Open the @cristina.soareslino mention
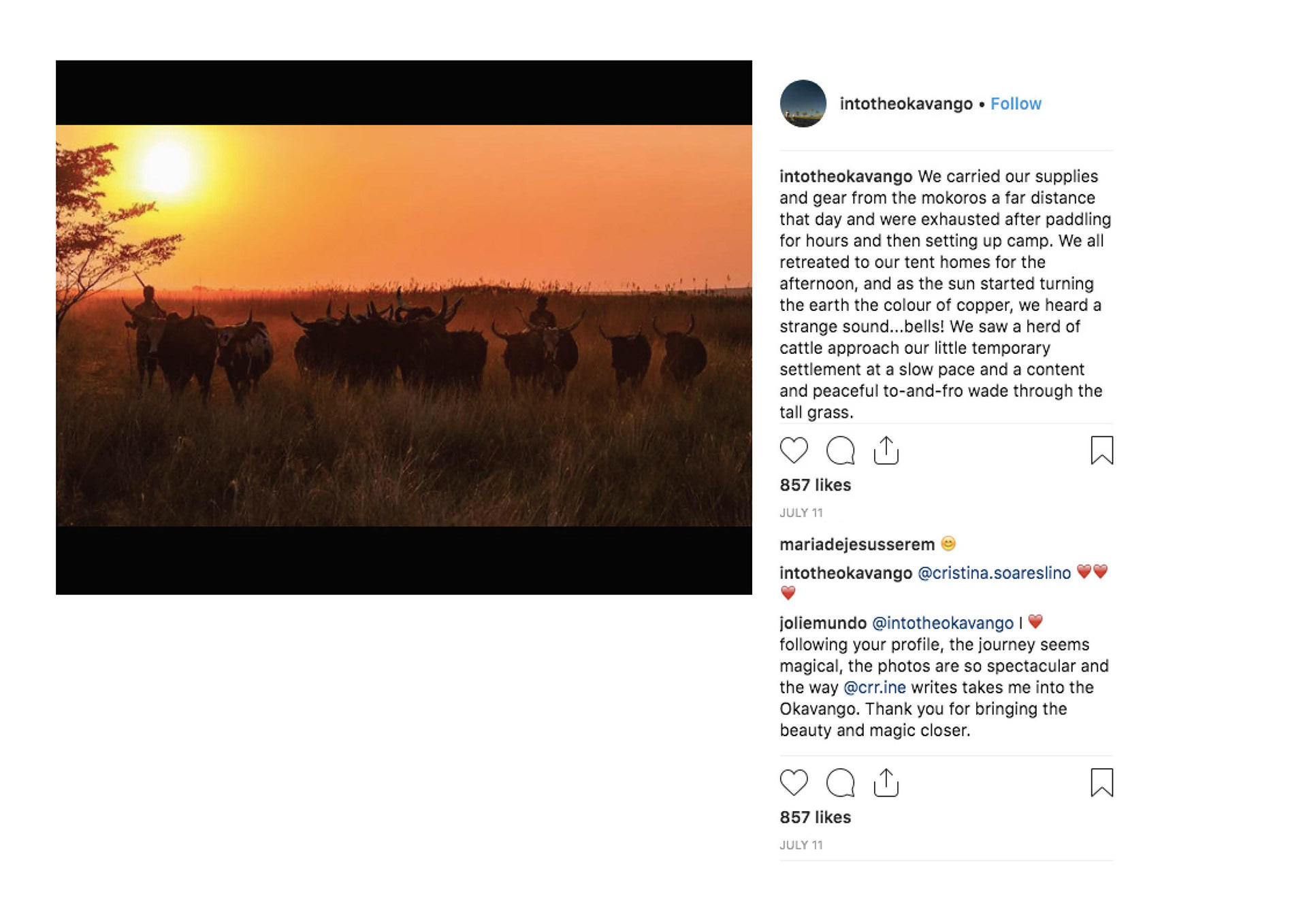Screen dimensions: 1307x924 pos(994,573)
